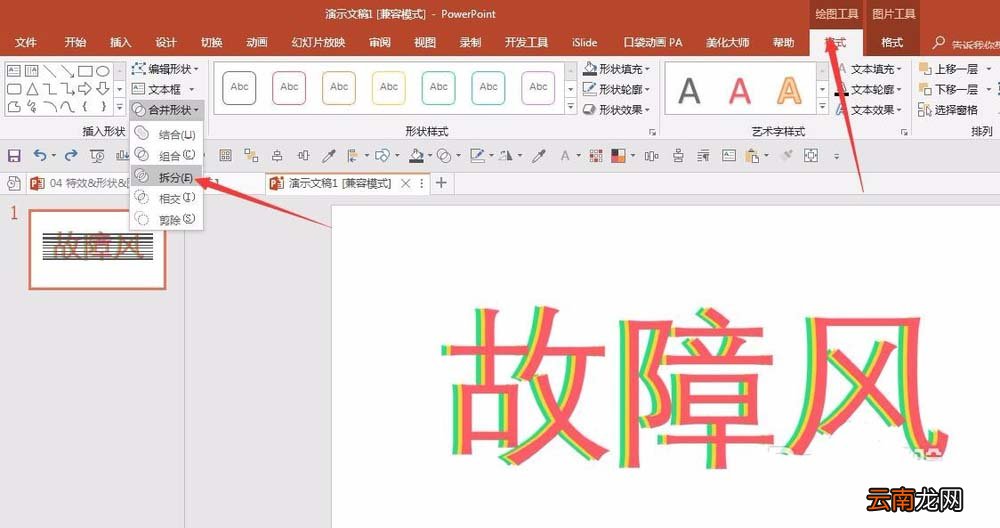The image size is (1000, 528).
Task: Click the shape fill bucket in quick toolbar
Action: (x=416, y=156)
